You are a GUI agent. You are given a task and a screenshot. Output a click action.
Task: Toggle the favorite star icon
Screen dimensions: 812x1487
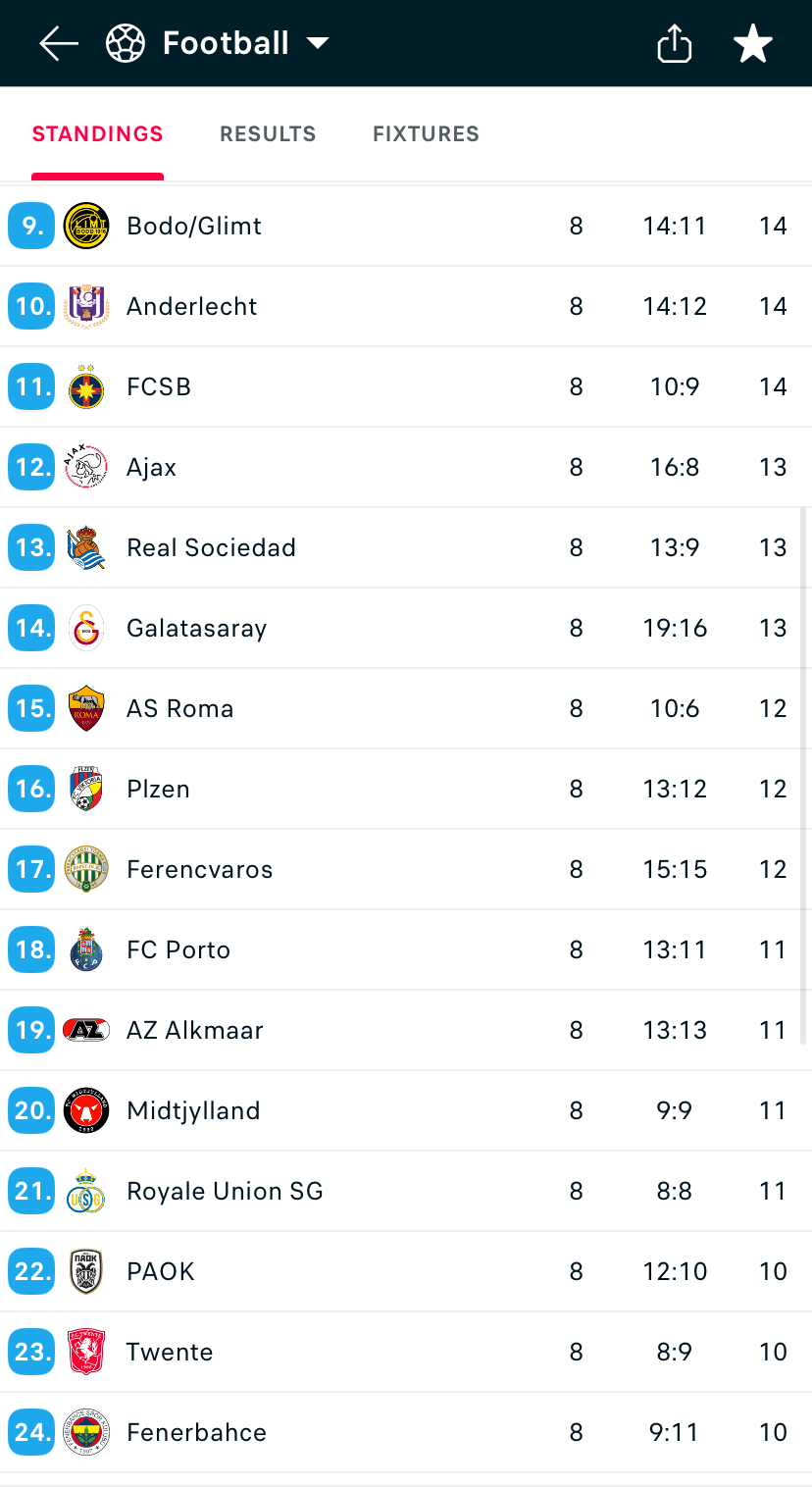pos(752,43)
